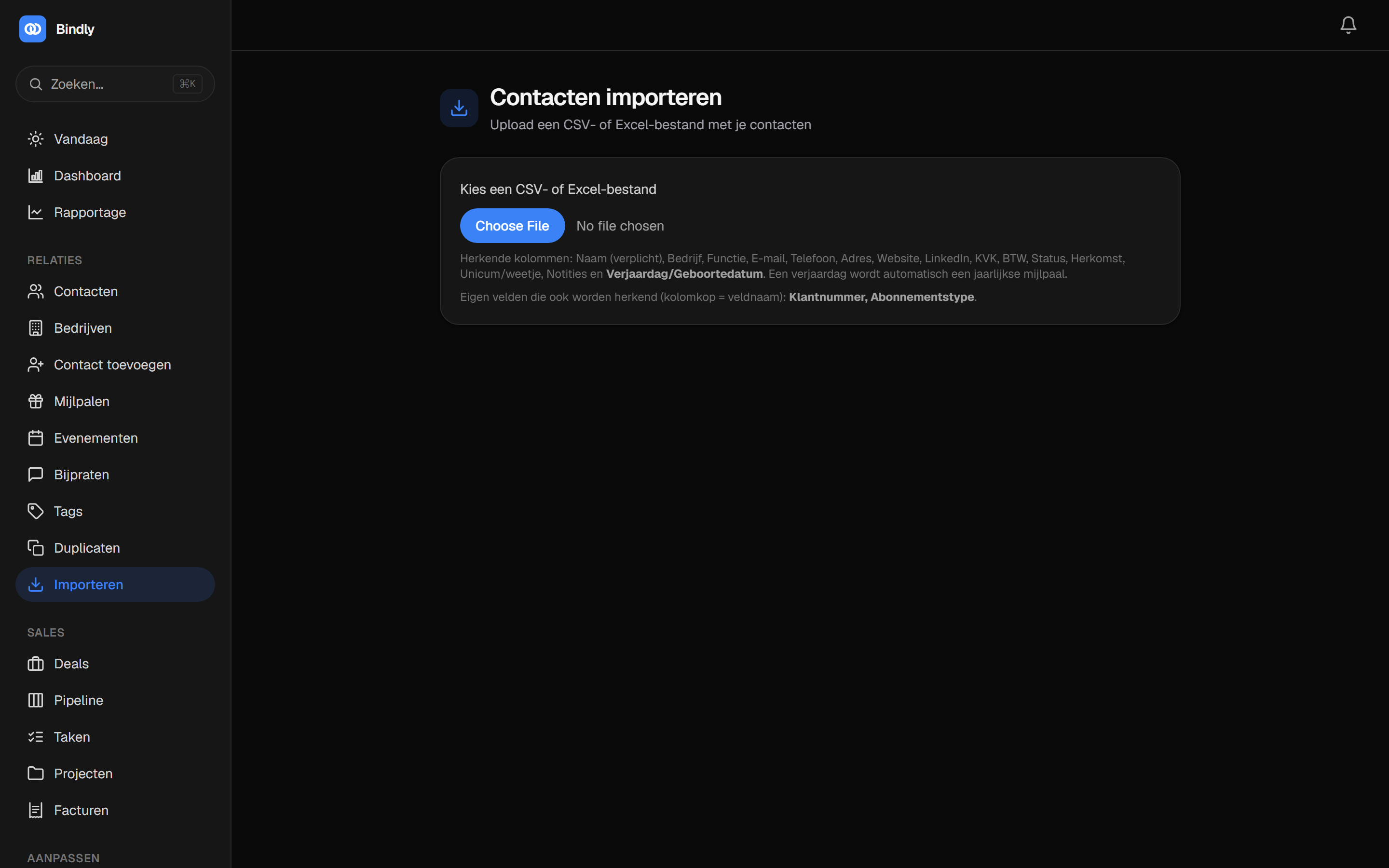
Task: Open Projecten from sidebar
Action: (x=115, y=774)
